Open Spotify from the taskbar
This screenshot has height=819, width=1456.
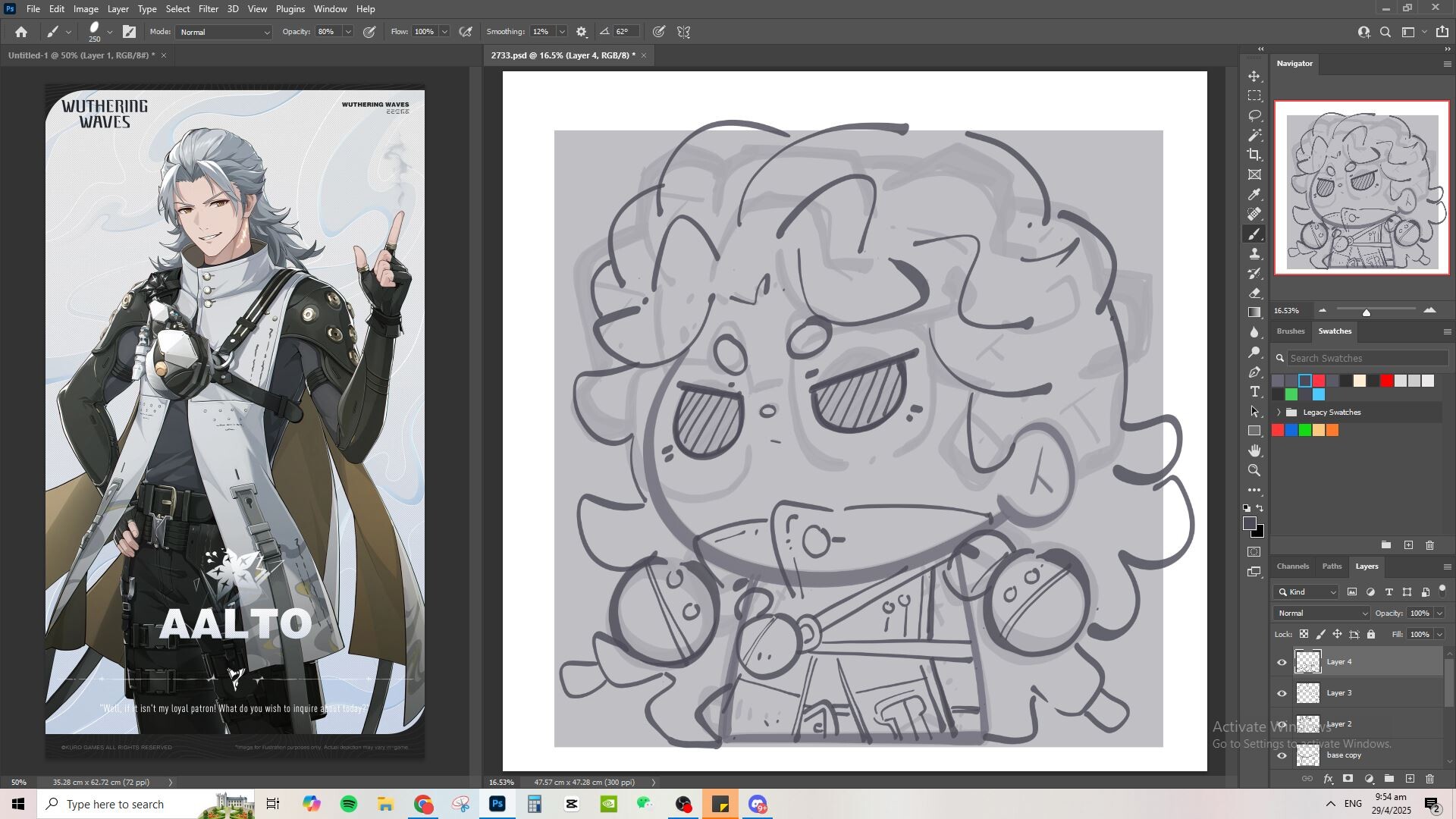[349, 805]
